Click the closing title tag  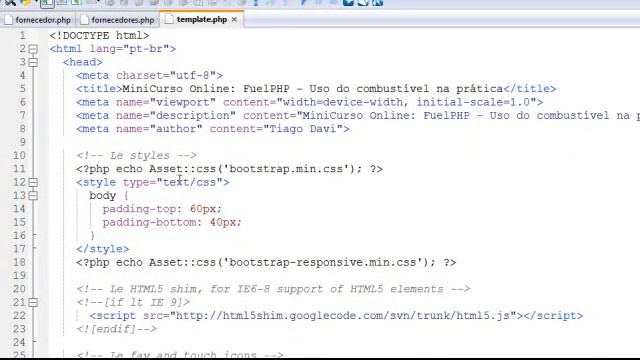point(529,89)
